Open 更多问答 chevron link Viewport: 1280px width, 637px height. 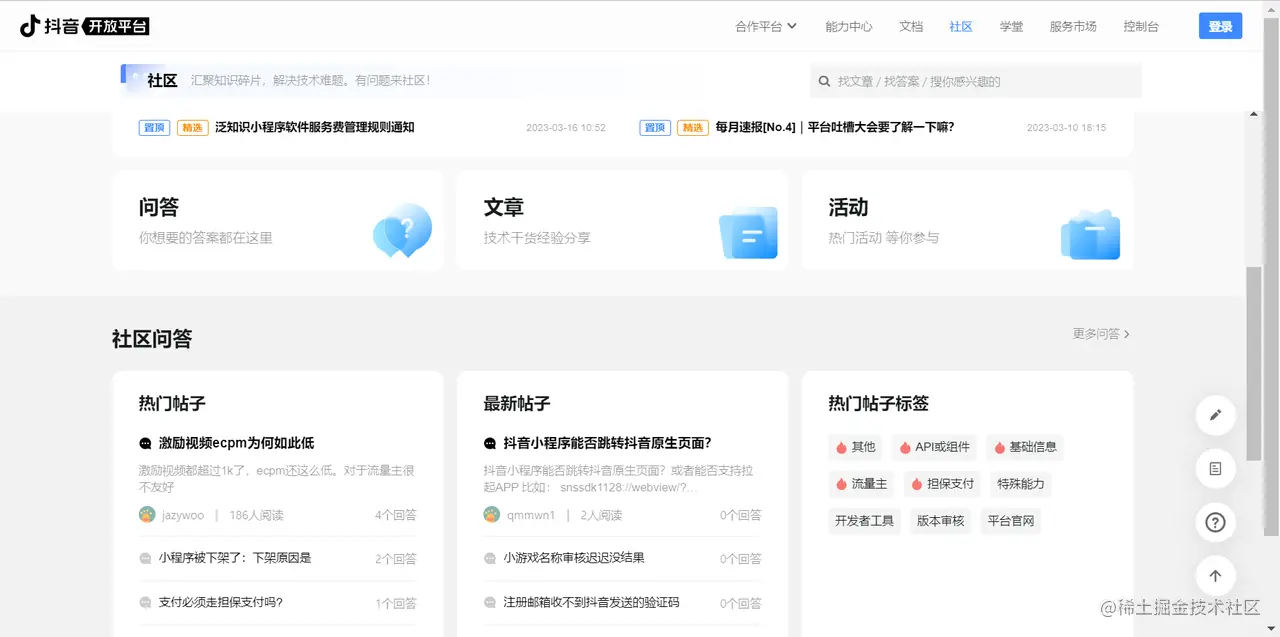coord(1101,334)
